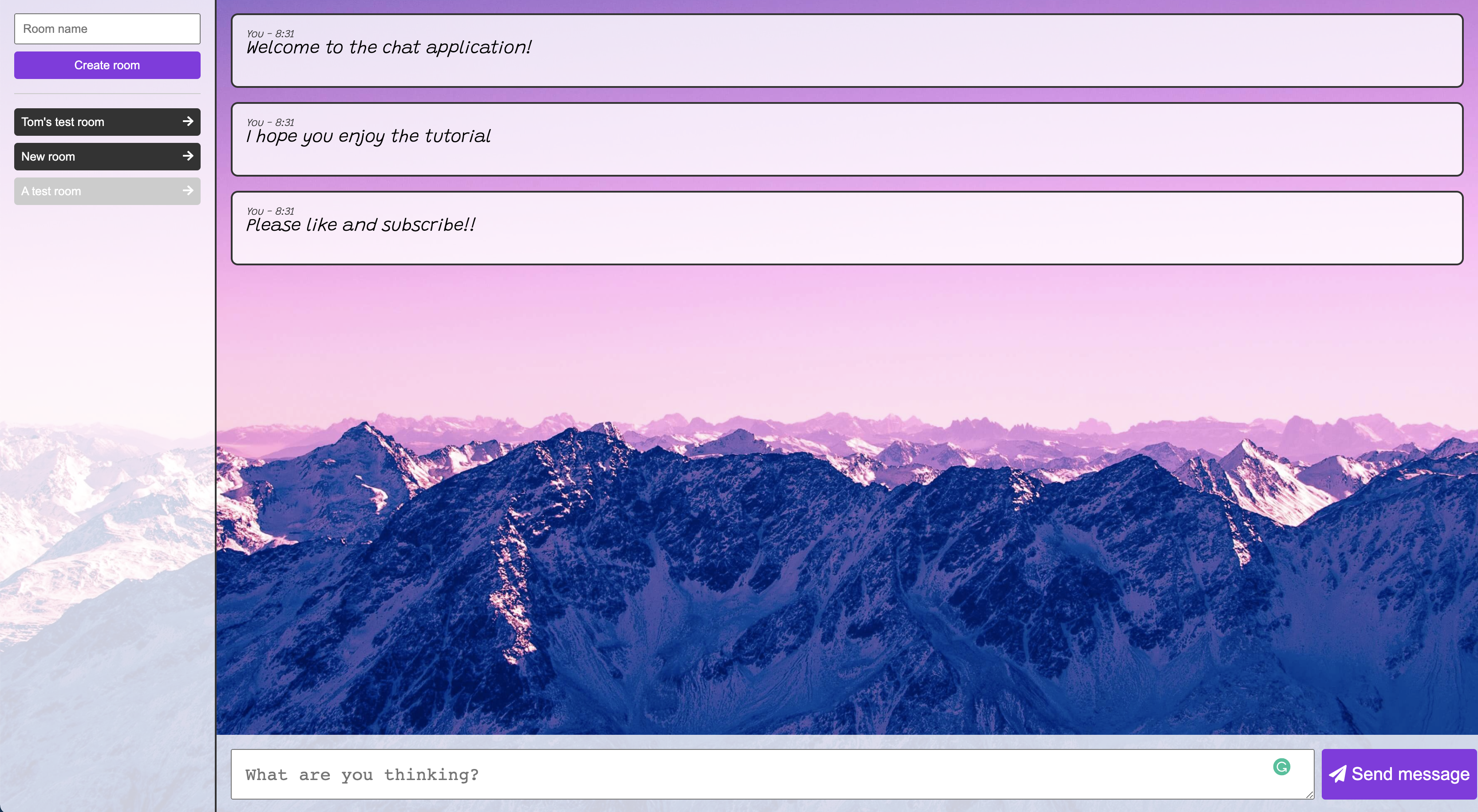Image resolution: width=1478 pixels, height=812 pixels.
Task: Click the divider line below Create room
Action: pyautogui.click(x=107, y=94)
